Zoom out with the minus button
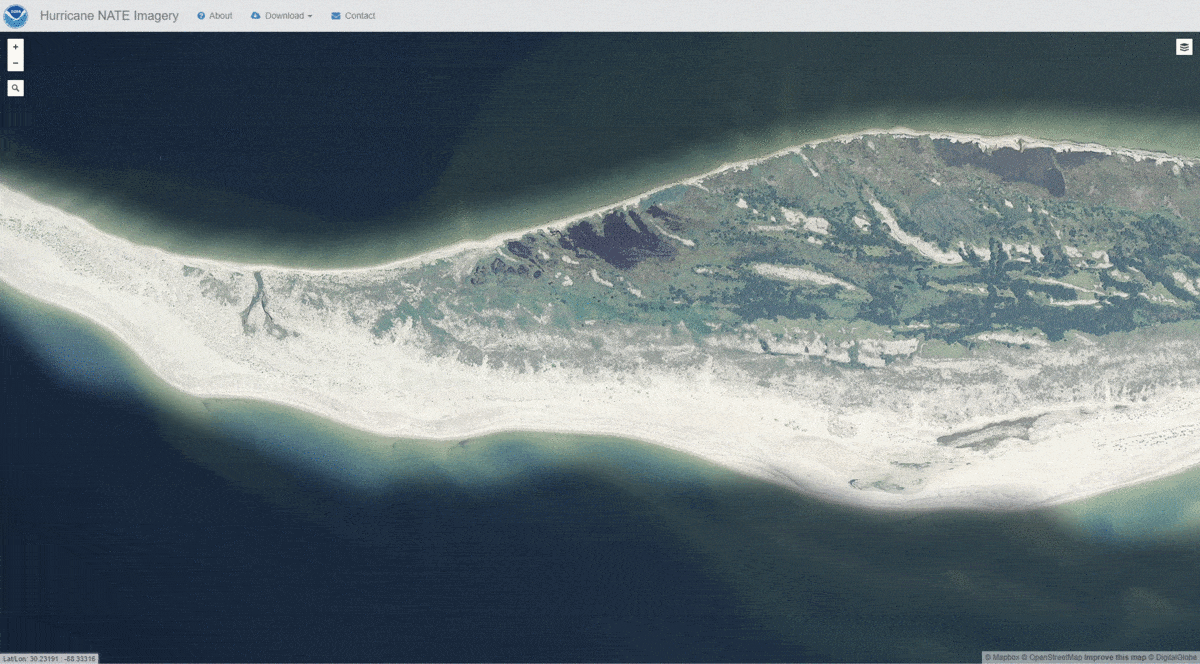Image resolution: width=1200 pixels, height=664 pixels. point(16,63)
